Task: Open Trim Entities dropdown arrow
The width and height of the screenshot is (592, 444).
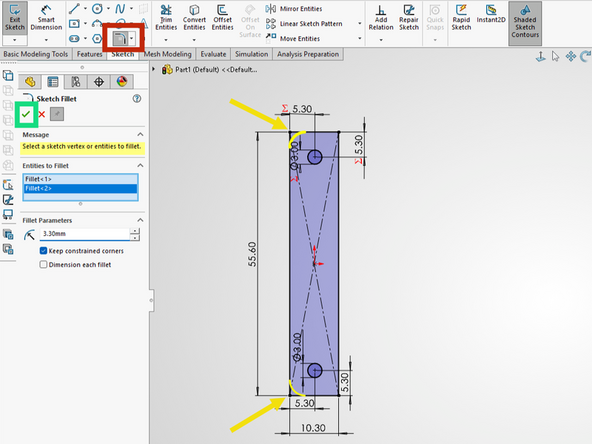Action: point(166,40)
